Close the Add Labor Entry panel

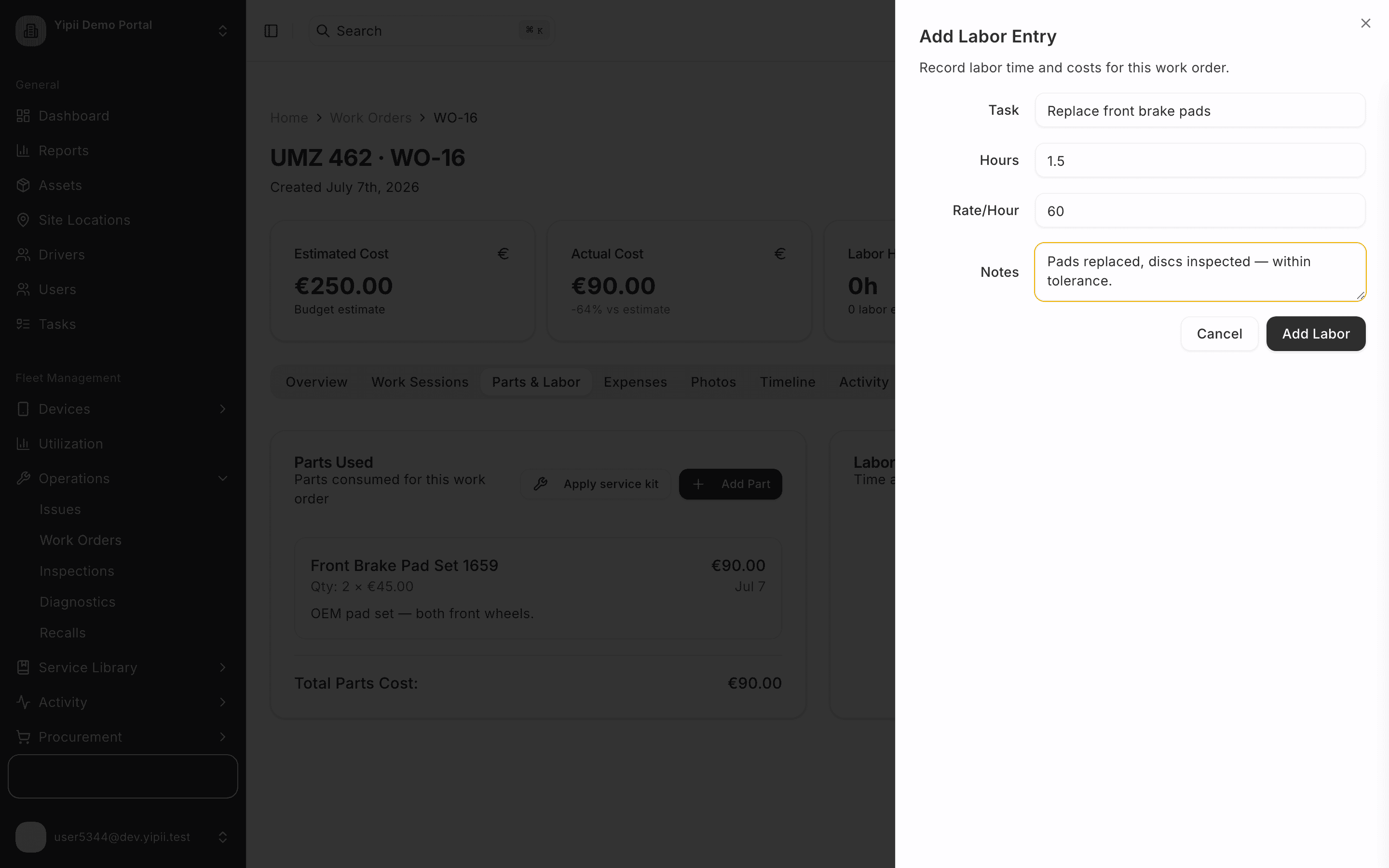(x=1365, y=23)
